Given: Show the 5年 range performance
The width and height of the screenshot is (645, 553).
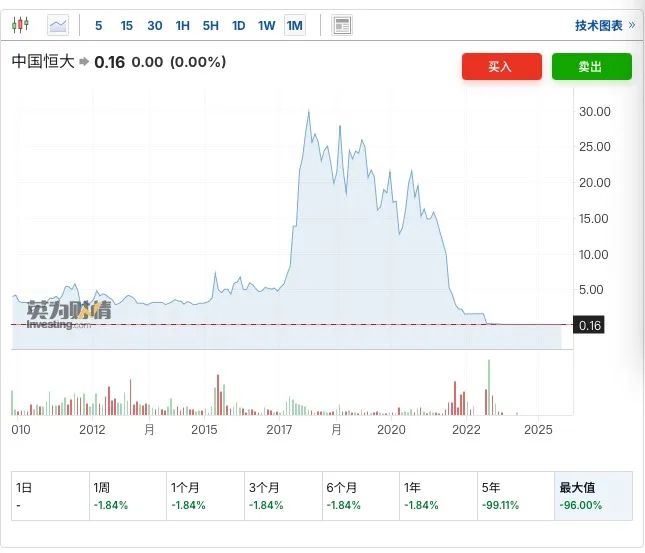Looking at the screenshot, I should [x=515, y=496].
